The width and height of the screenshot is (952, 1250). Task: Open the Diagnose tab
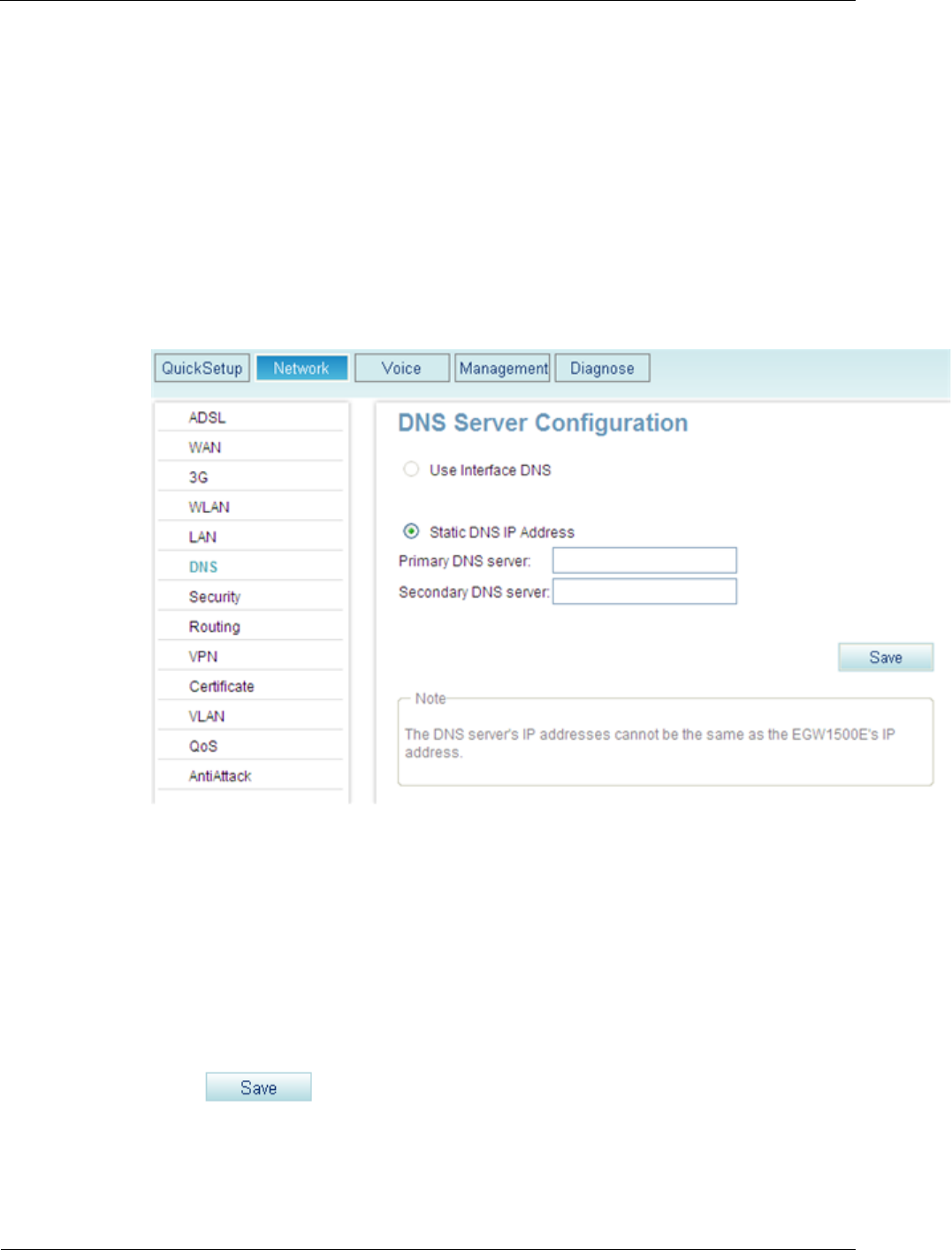(x=602, y=368)
